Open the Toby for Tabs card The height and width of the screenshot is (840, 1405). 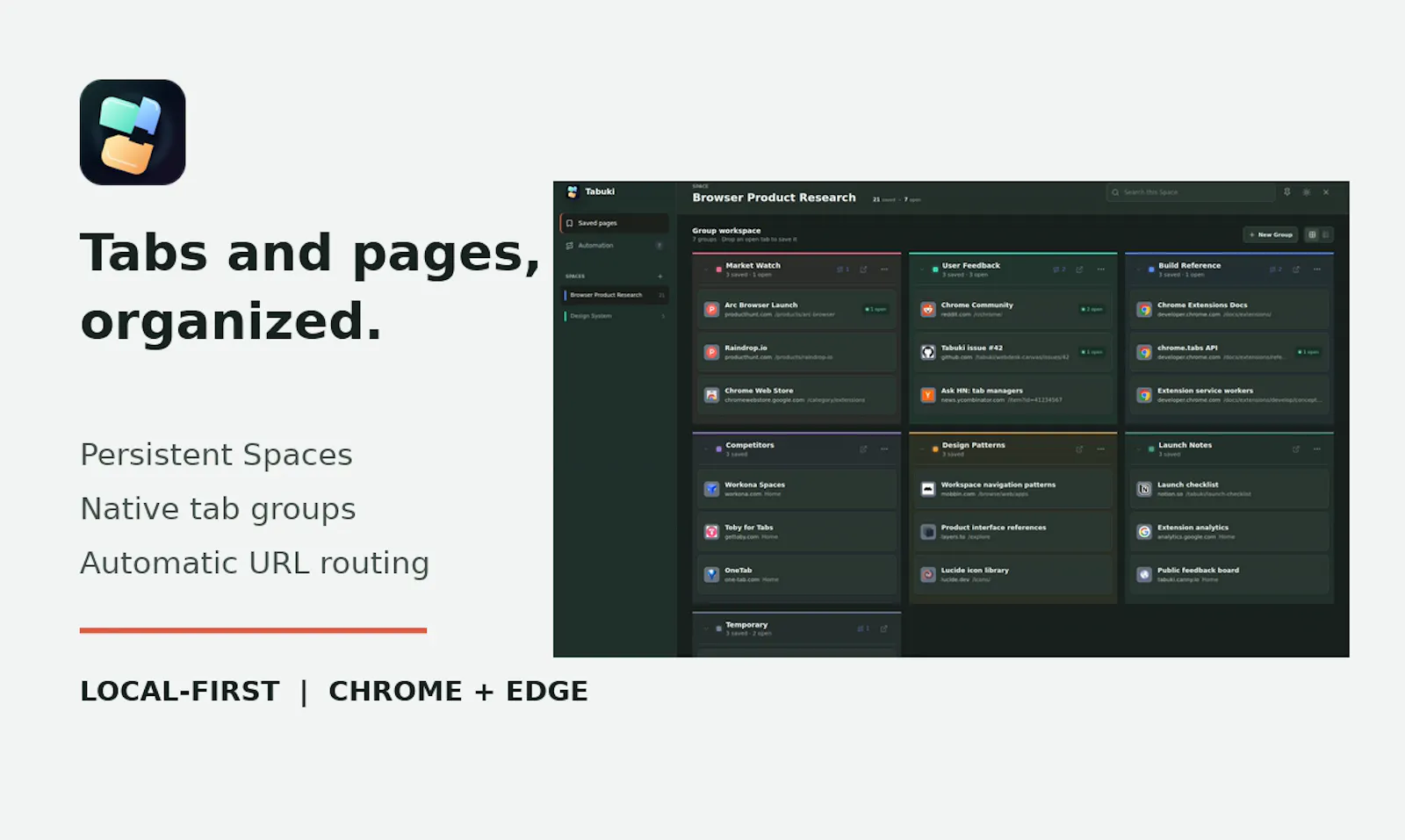[796, 532]
